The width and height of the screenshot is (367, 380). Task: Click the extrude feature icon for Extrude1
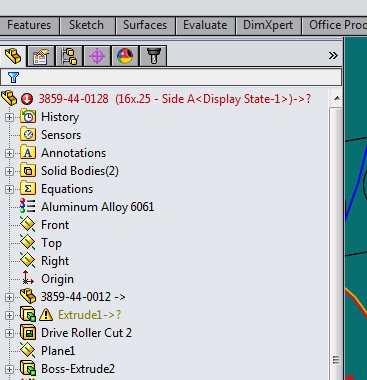(28, 314)
